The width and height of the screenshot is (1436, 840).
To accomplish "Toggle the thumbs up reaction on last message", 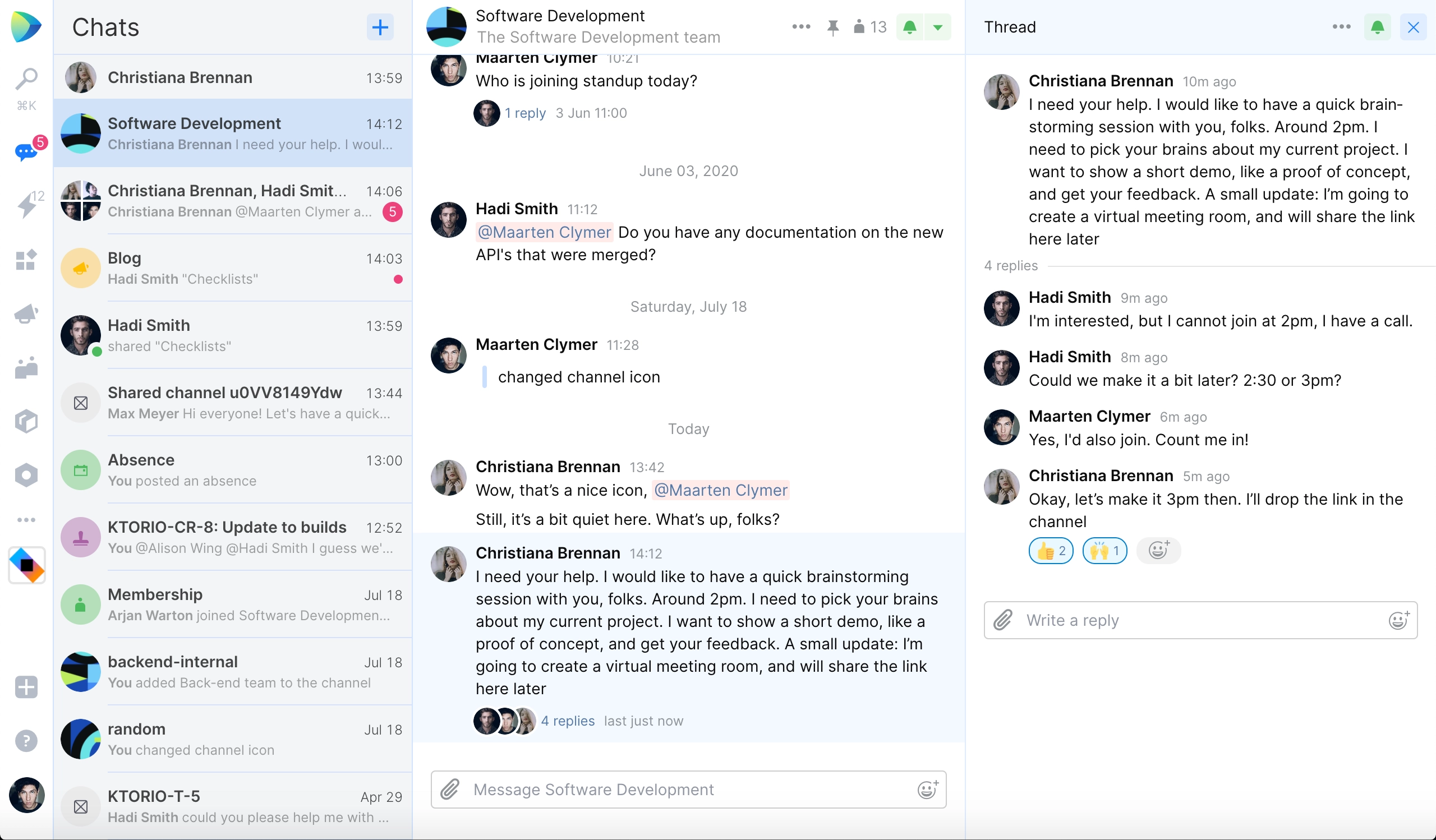I will pyautogui.click(x=1050, y=549).
